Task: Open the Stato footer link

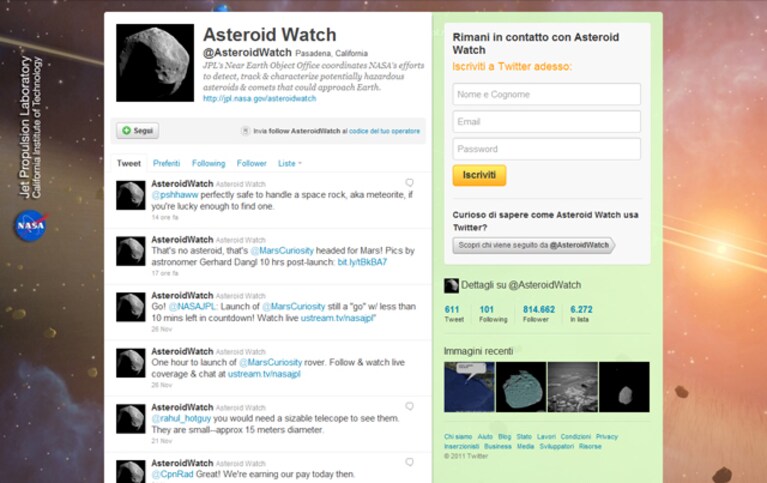Action: click(x=524, y=437)
